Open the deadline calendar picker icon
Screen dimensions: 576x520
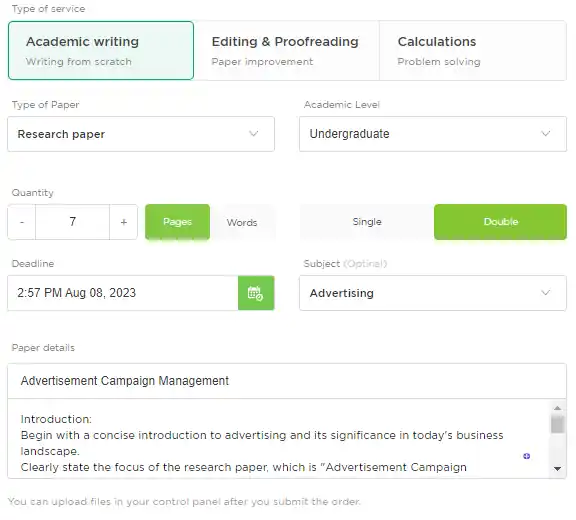click(256, 293)
